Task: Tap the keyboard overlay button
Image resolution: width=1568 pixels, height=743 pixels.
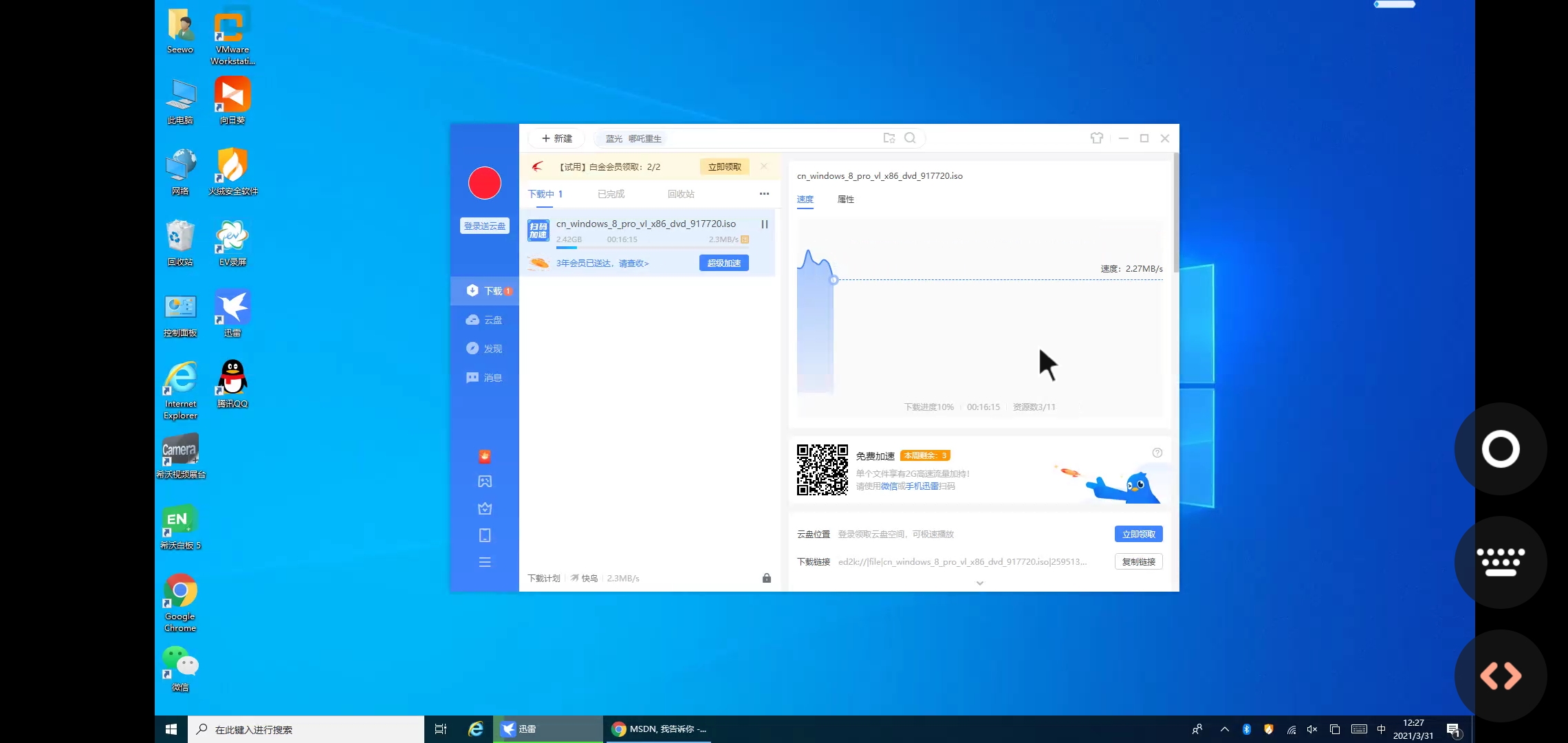Action: click(1501, 562)
